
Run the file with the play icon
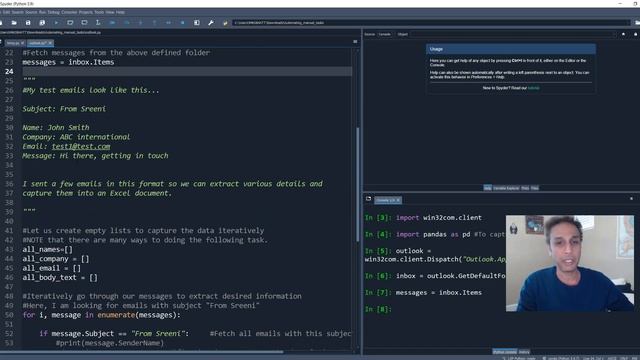coord(56,23)
